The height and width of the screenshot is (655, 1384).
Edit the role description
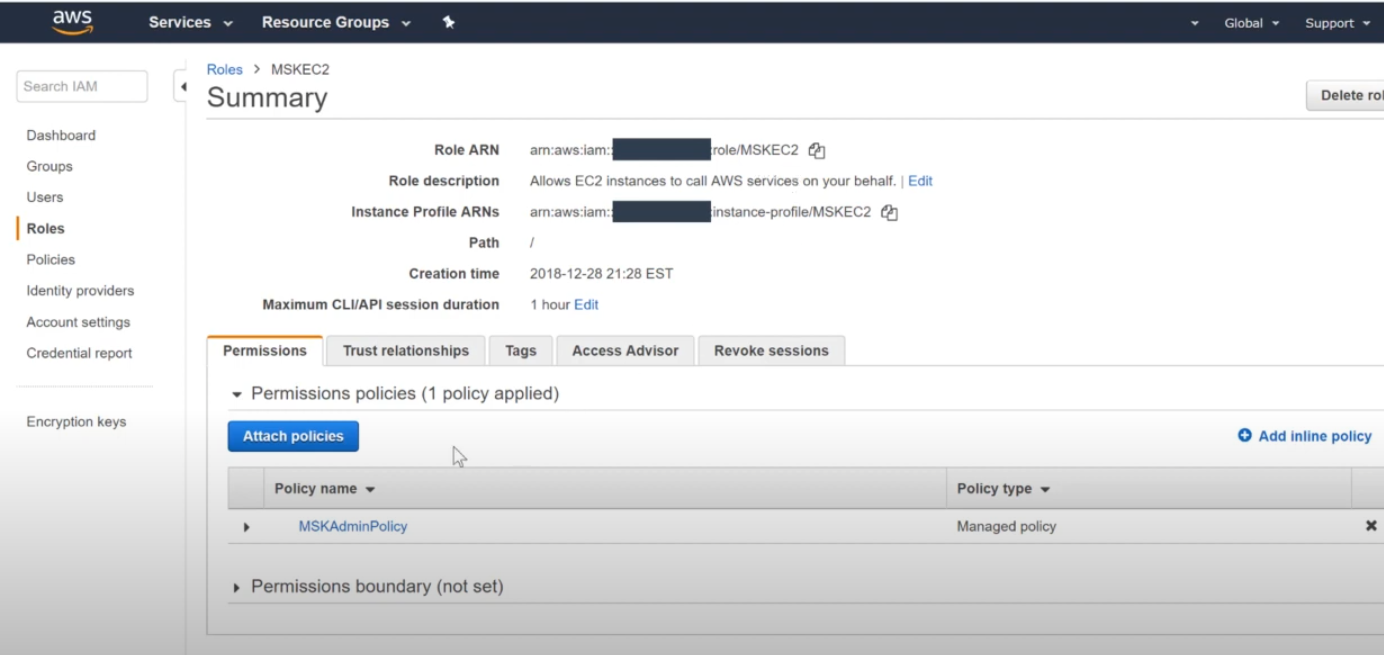point(920,181)
